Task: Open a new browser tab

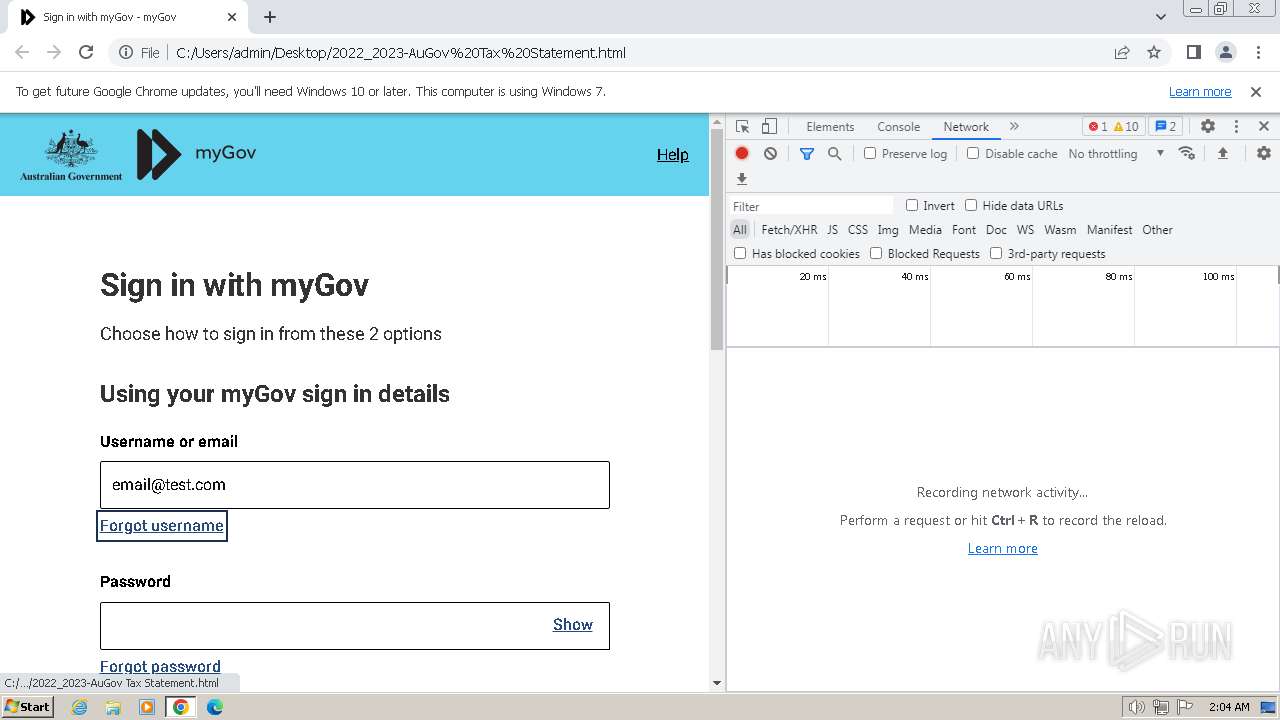Action: tap(270, 17)
